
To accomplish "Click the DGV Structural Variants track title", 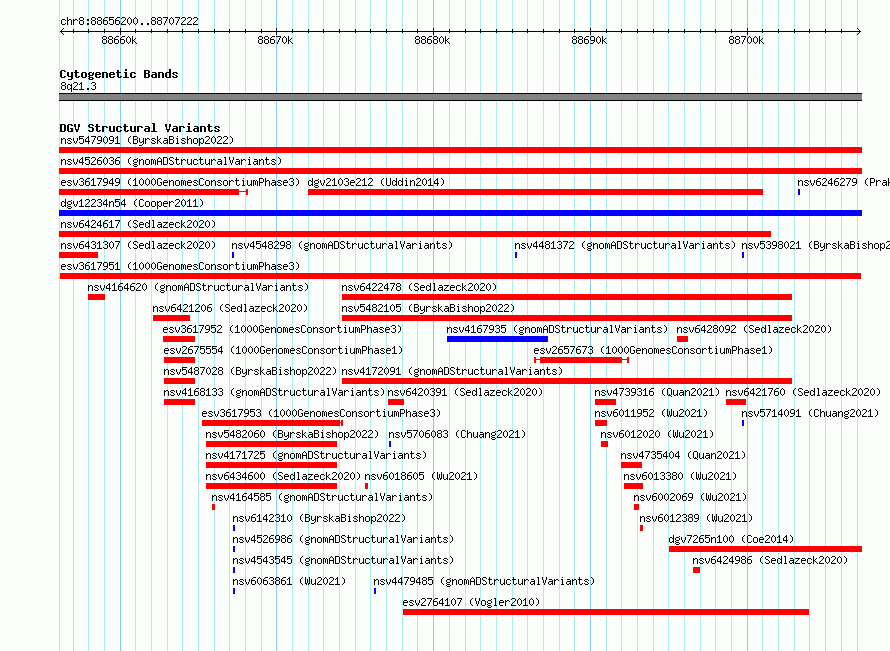I will [x=140, y=128].
